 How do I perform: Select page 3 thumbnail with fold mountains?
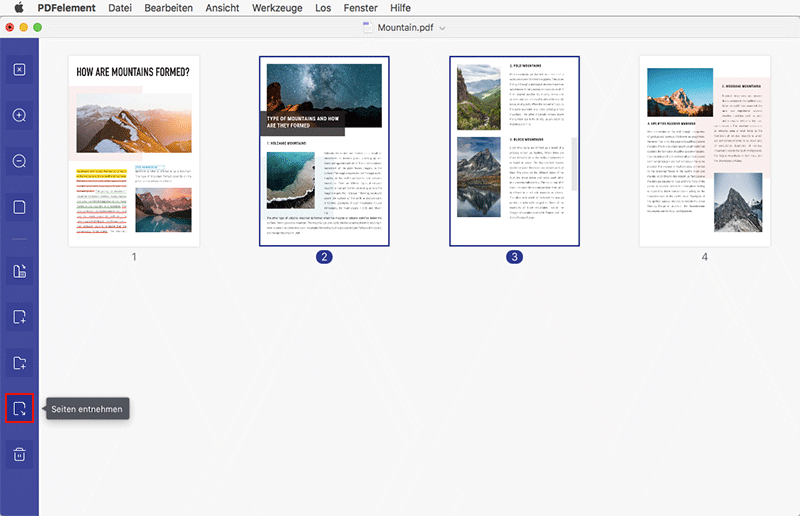pos(514,151)
